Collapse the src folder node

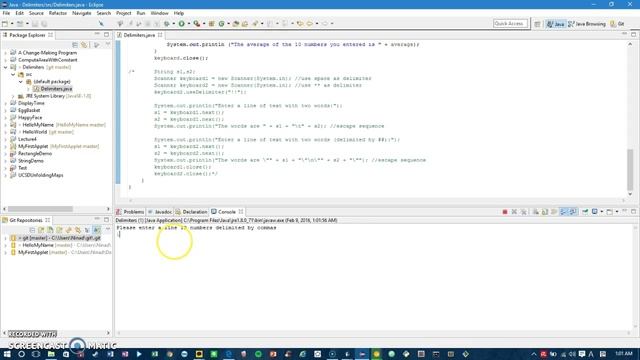[13, 75]
